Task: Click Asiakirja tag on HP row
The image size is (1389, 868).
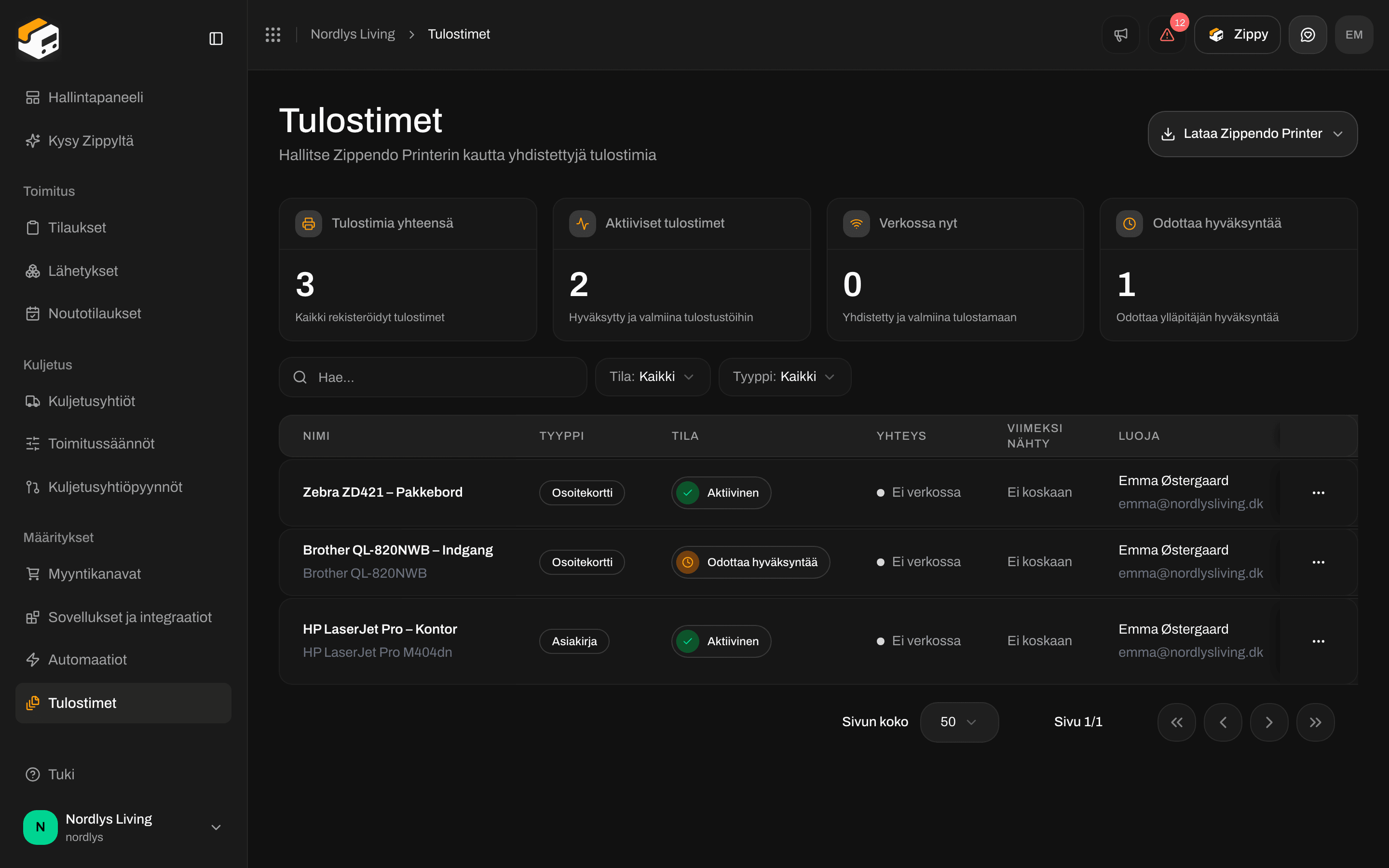Action: tap(574, 641)
